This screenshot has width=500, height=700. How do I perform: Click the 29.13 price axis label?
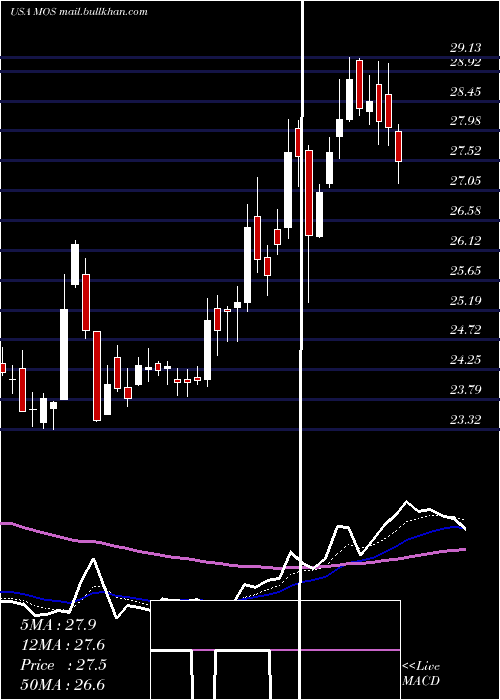466,48
